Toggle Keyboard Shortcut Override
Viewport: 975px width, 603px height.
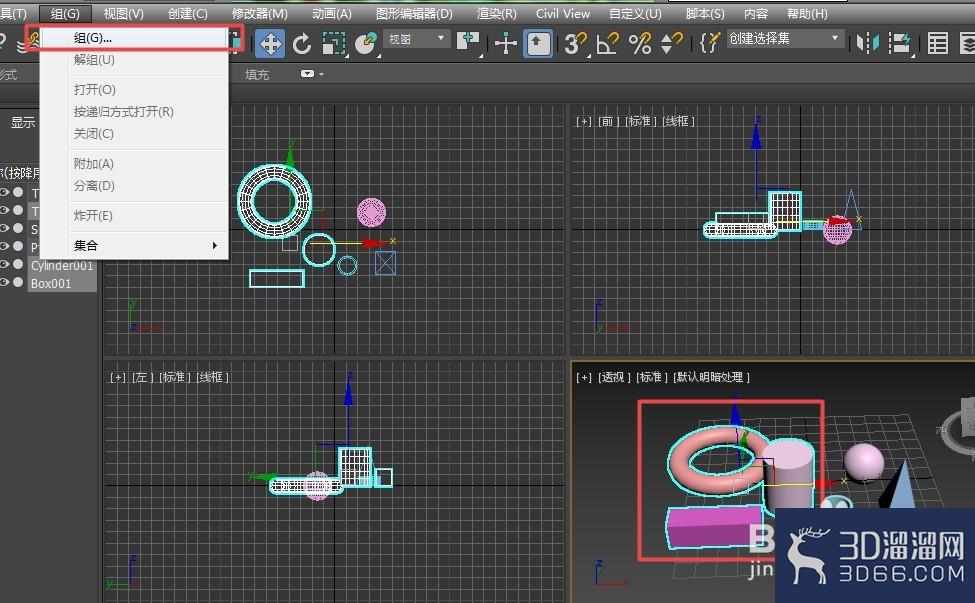click(x=537, y=44)
